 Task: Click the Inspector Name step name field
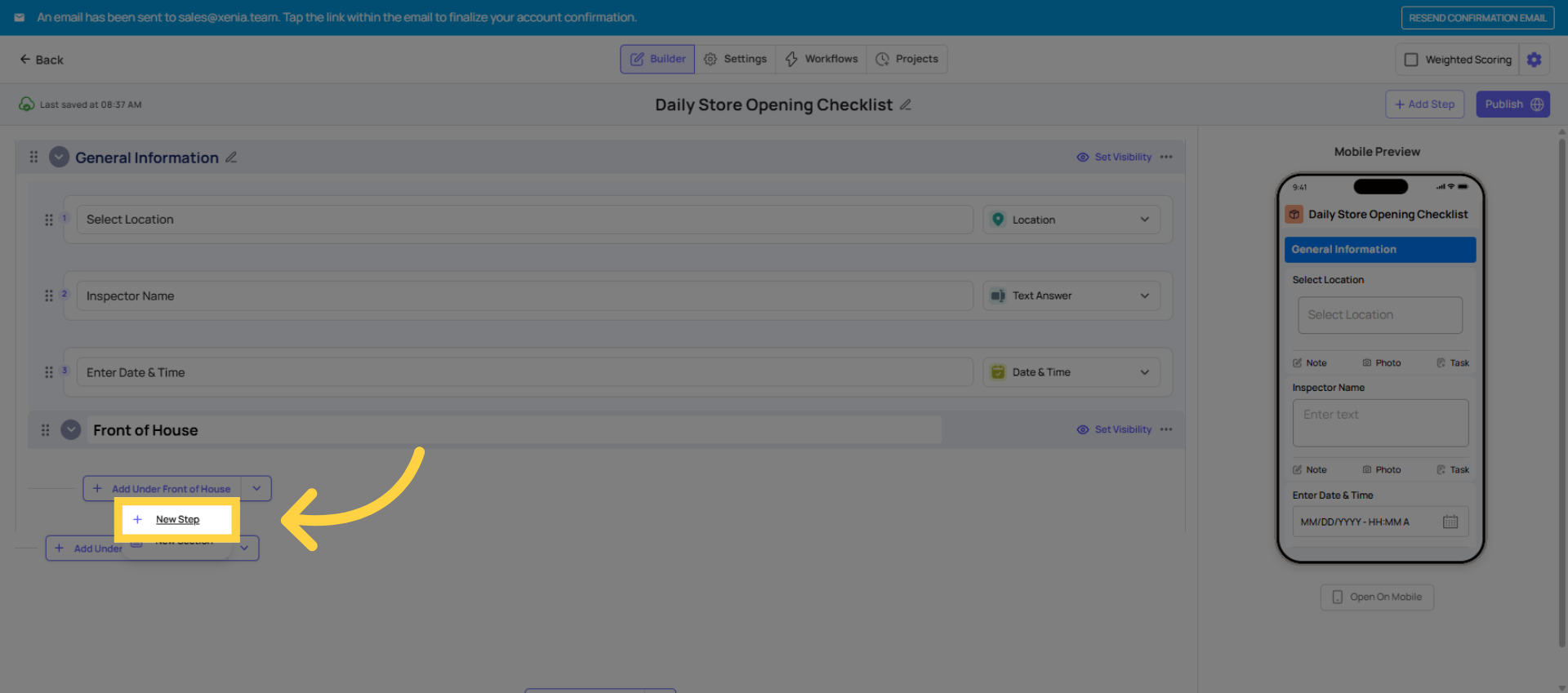pos(524,295)
